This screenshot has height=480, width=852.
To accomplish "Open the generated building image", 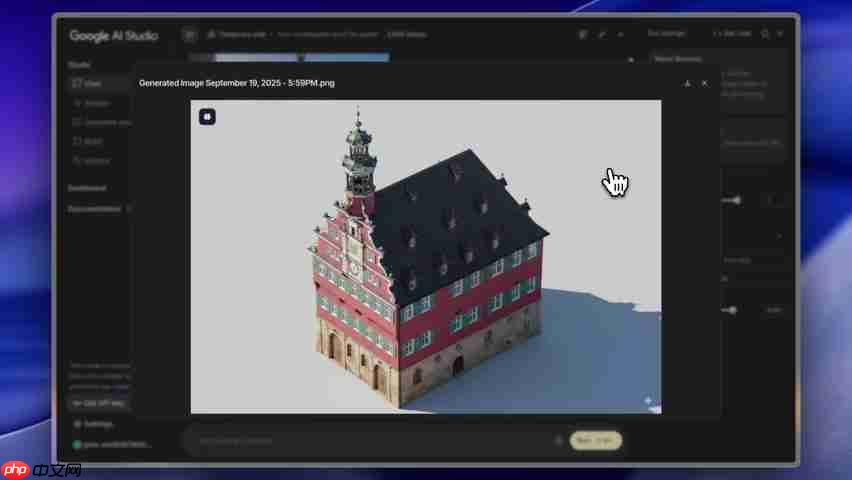I will click(x=426, y=257).
